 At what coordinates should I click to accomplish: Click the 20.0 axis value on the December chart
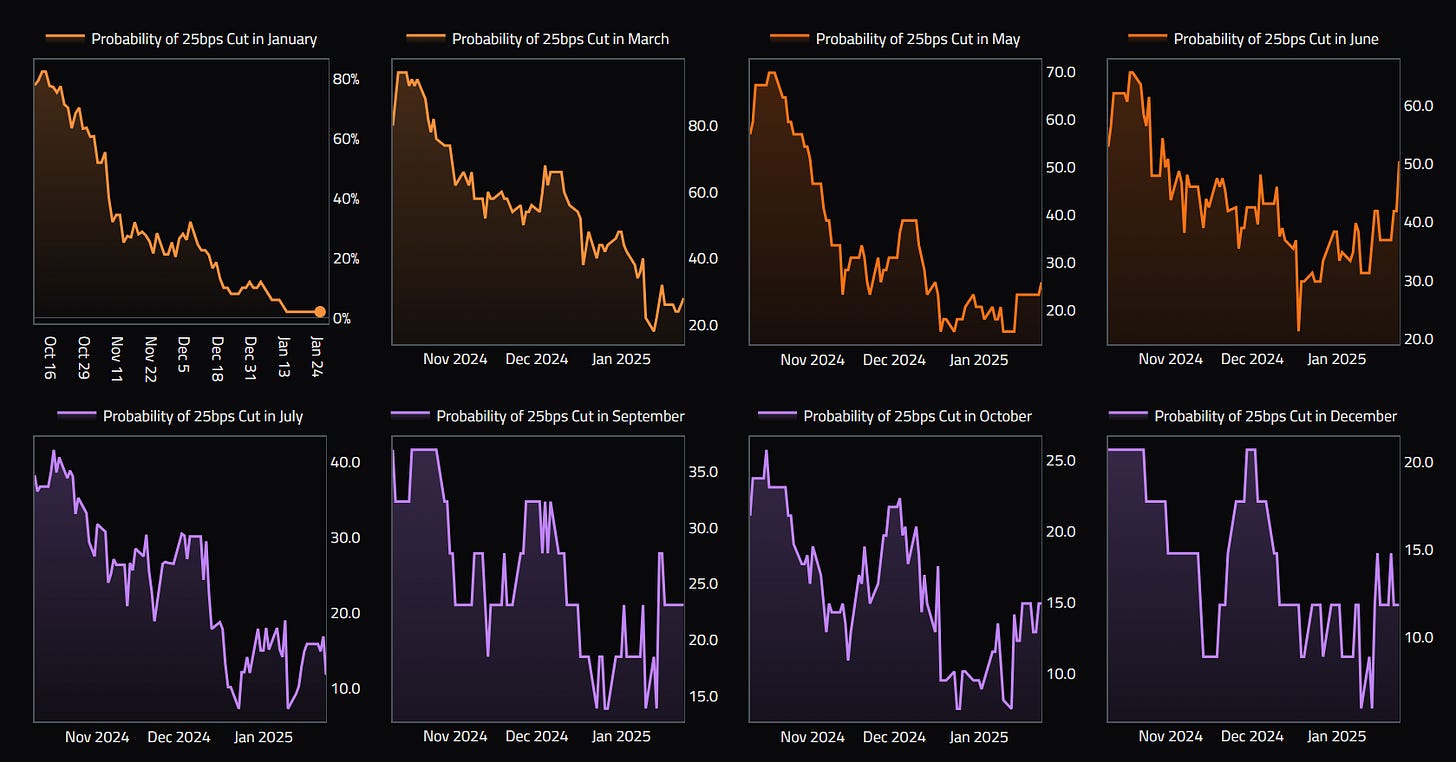click(1421, 463)
